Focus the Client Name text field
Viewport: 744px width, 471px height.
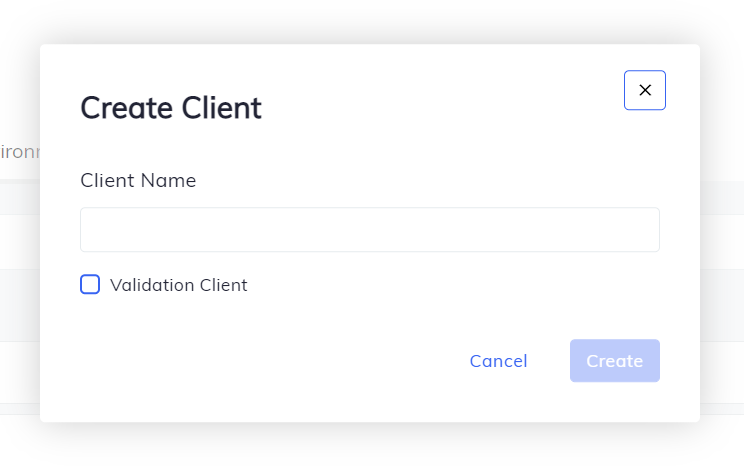pyautogui.click(x=369, y=230)
